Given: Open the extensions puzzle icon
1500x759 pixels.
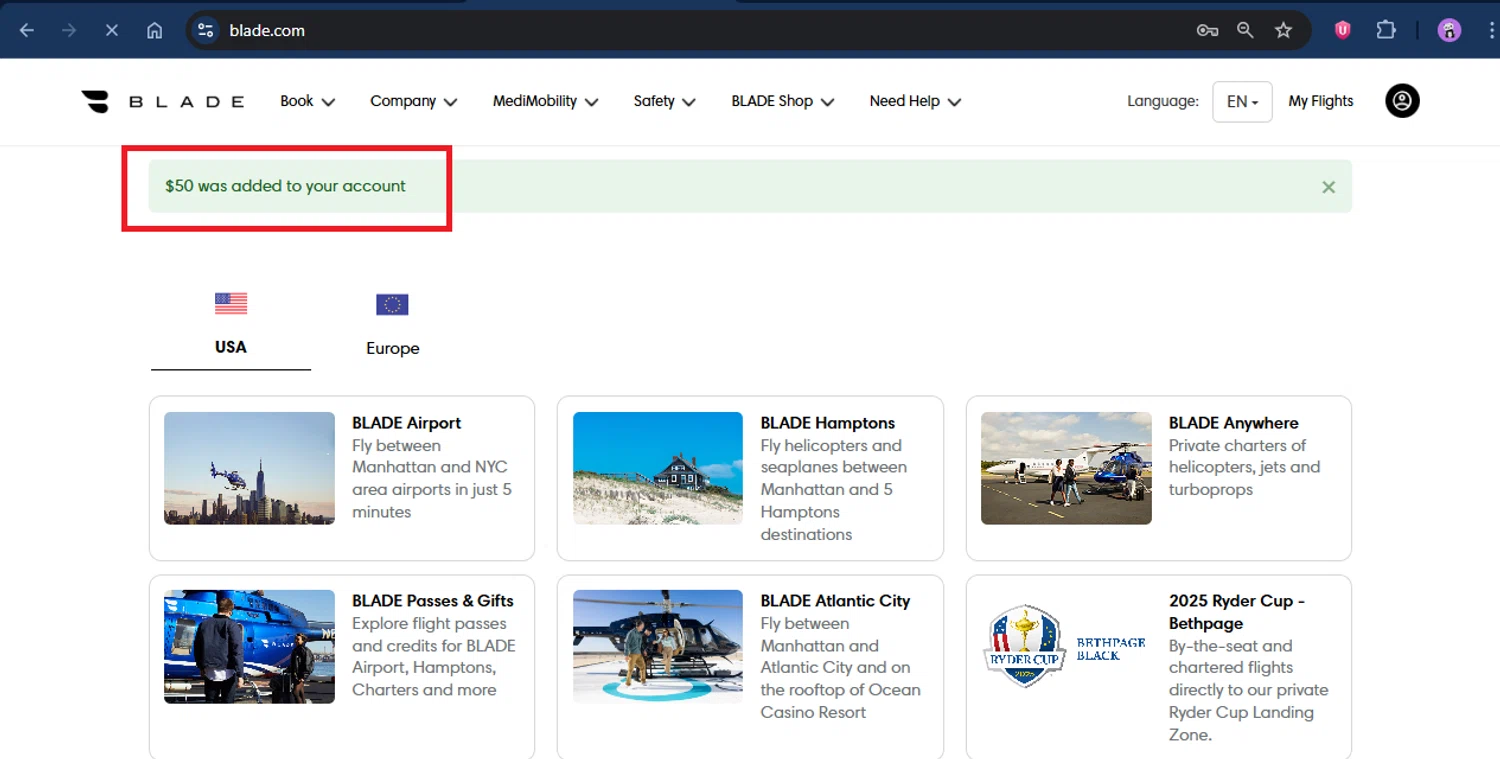Looking at the screenshot, I should [x=1386, y=30].
